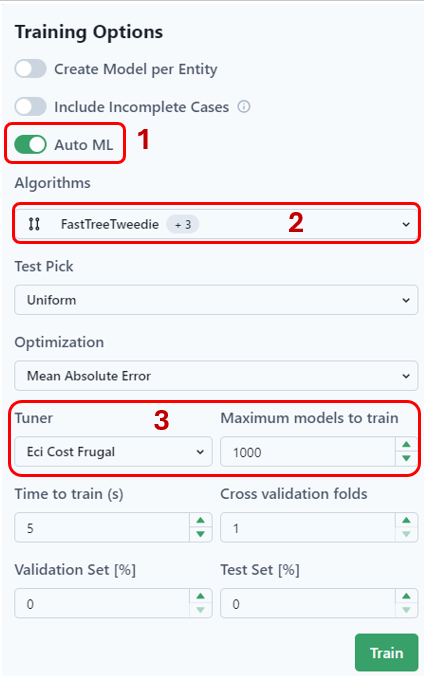Click the Time to train input field
Image resolution: width=424 pixels, height=676 pixels.
click(102, 528)
